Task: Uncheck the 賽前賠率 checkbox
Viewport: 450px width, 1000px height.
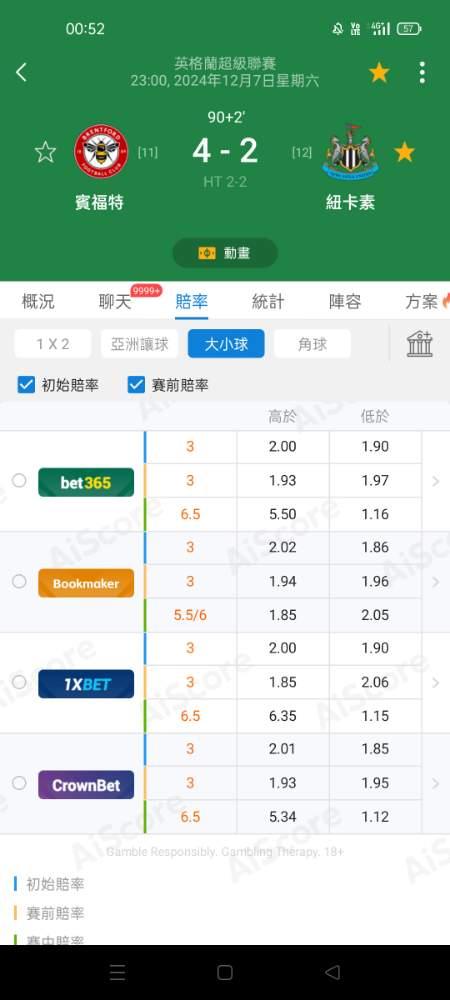Action: tap(136, 385)
